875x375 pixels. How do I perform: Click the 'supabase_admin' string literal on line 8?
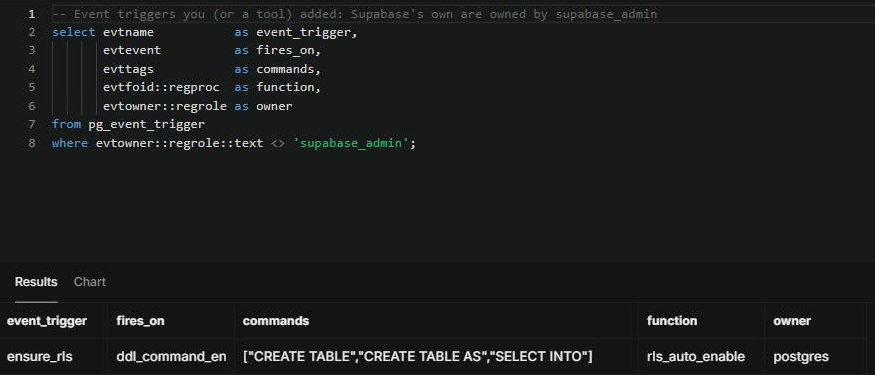pyautogui.click(x=352, y=143)
